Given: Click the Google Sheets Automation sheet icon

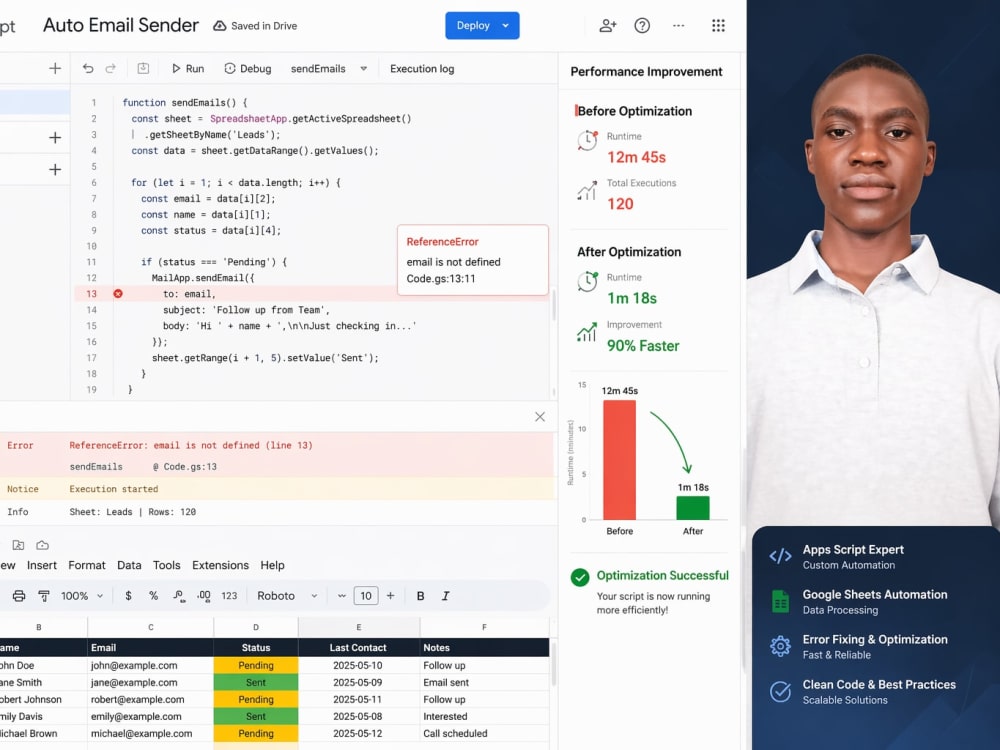Looking at the screenshot, I should pos(780,601).
